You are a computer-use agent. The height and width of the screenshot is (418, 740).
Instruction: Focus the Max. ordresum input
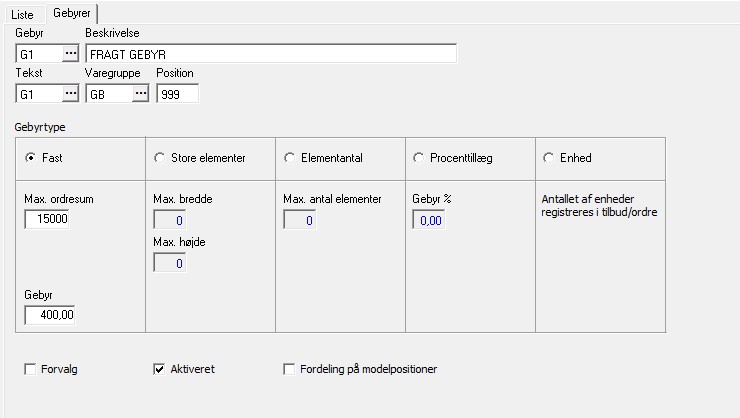click(x=47, y=218)
